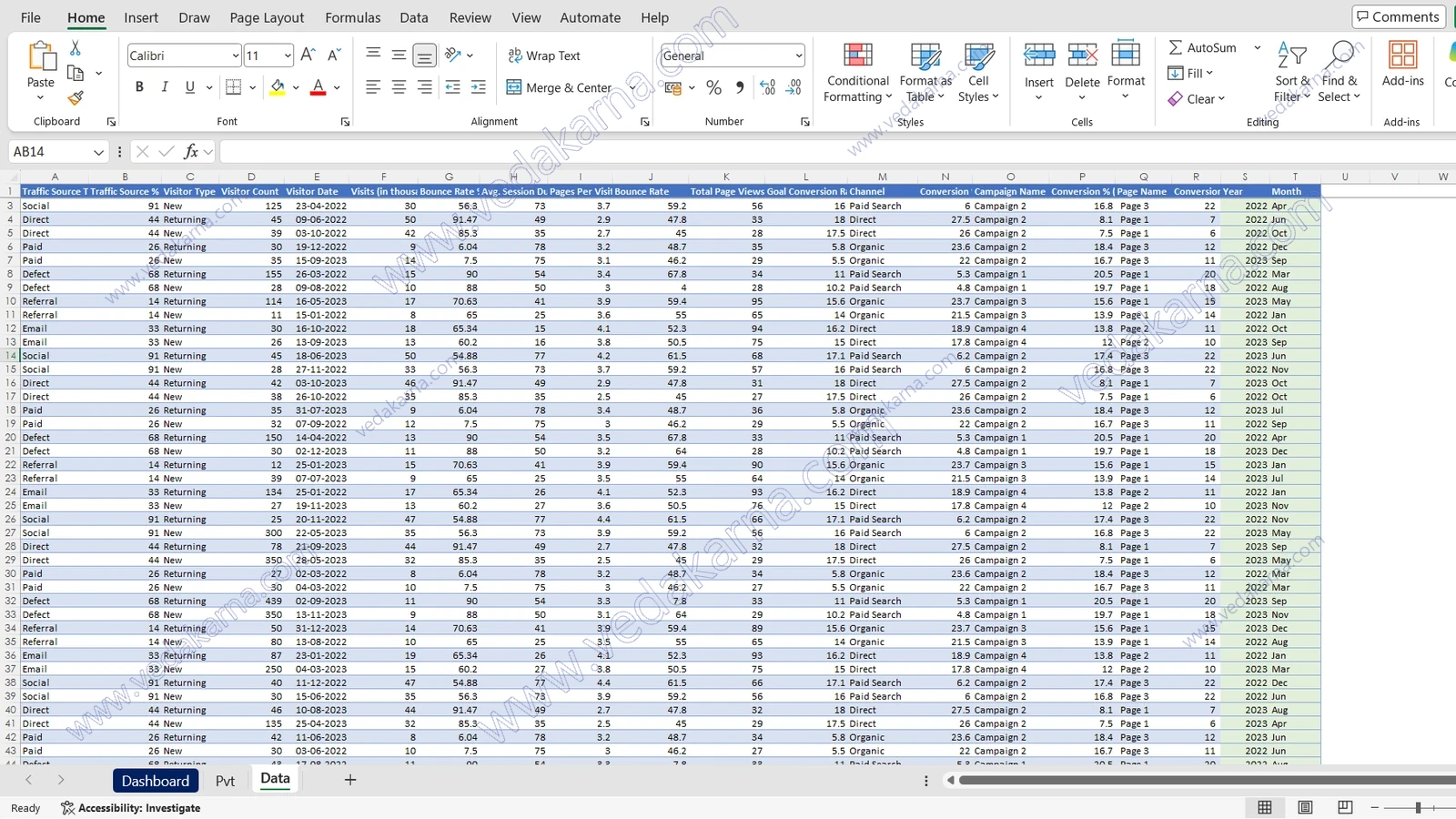The width and height of the screenshot is (1456, 819).
Task: Switch to the Dashboard sheet tab
Action: point(156,781)
